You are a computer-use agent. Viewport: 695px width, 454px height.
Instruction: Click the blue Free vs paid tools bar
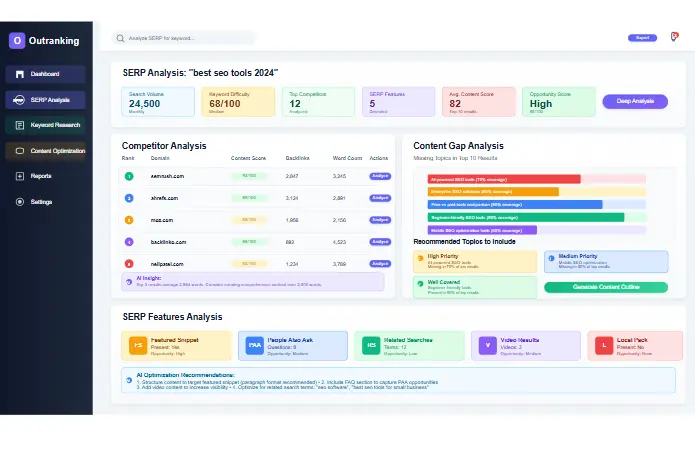coord(515,204)
